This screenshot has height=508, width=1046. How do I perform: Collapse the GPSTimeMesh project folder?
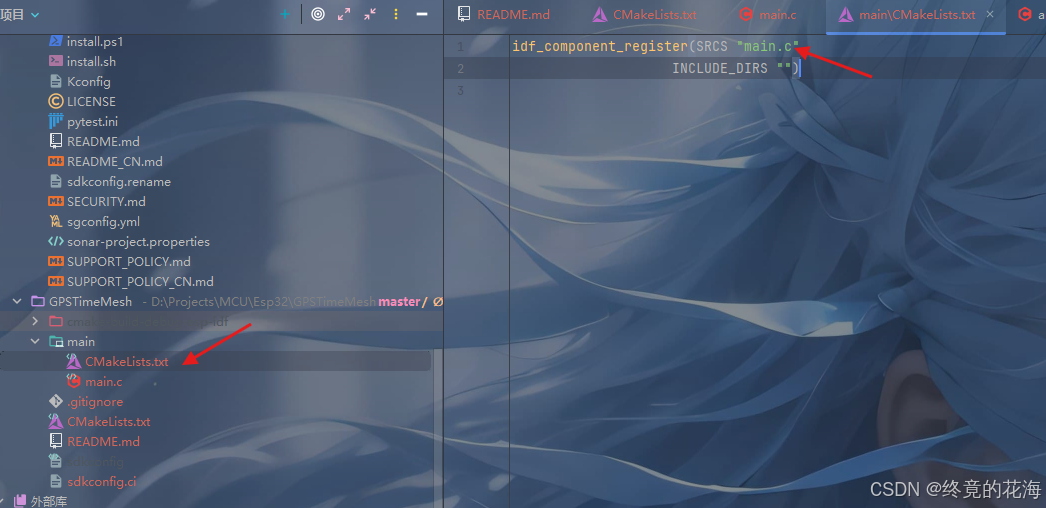tap(17, 301)
